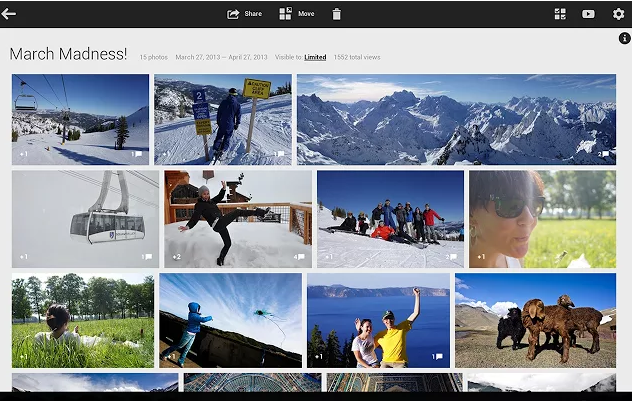Screen dimensions: 632x402
Task: Open the mountain range panorama photo
Action: pos(456,118)
